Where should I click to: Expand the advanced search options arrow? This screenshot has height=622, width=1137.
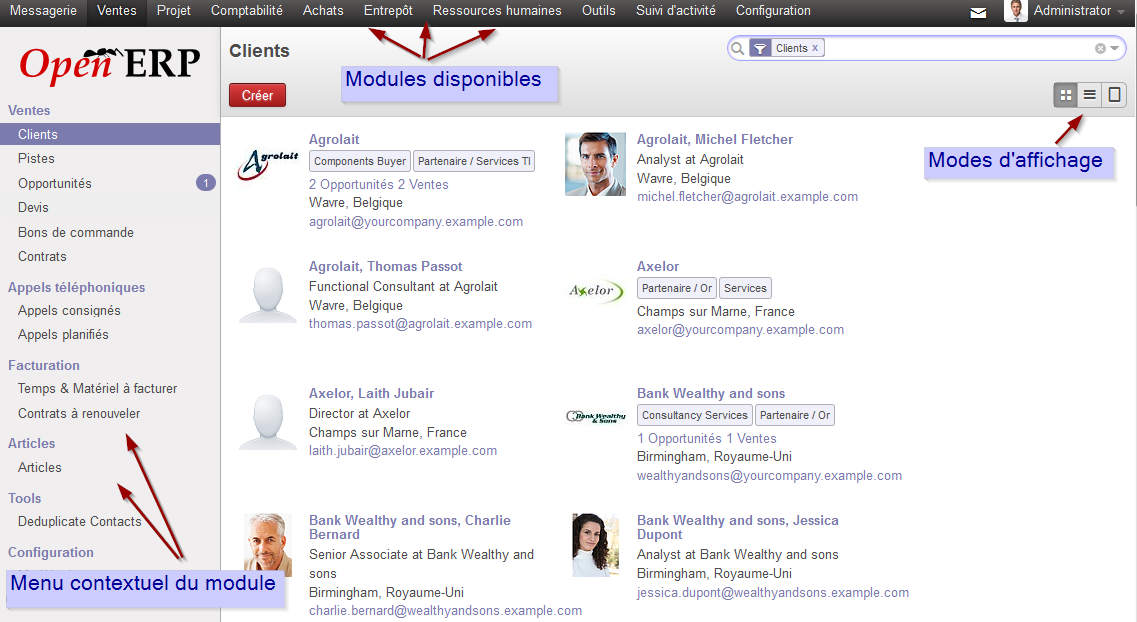(1115, 49)
